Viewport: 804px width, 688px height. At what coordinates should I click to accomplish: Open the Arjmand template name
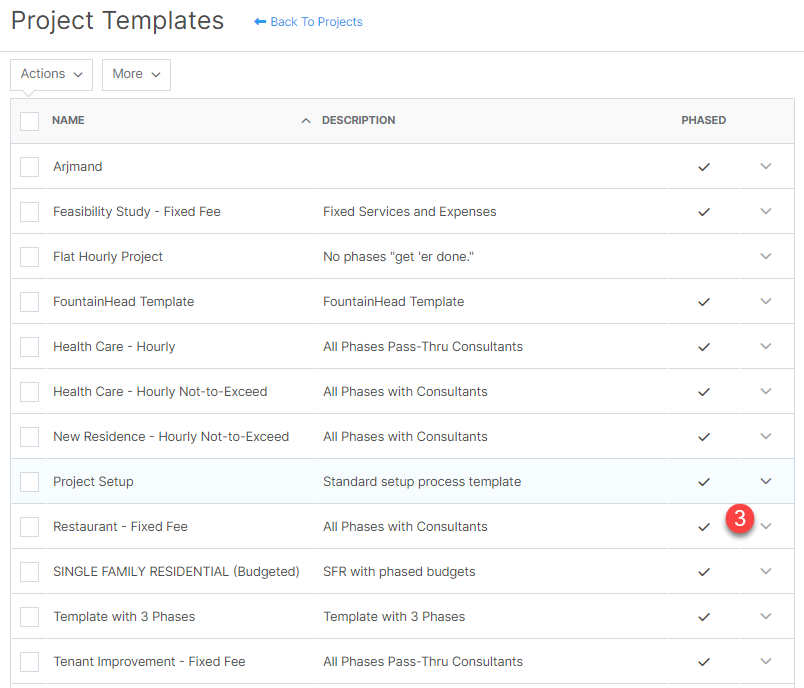point(78,167)
